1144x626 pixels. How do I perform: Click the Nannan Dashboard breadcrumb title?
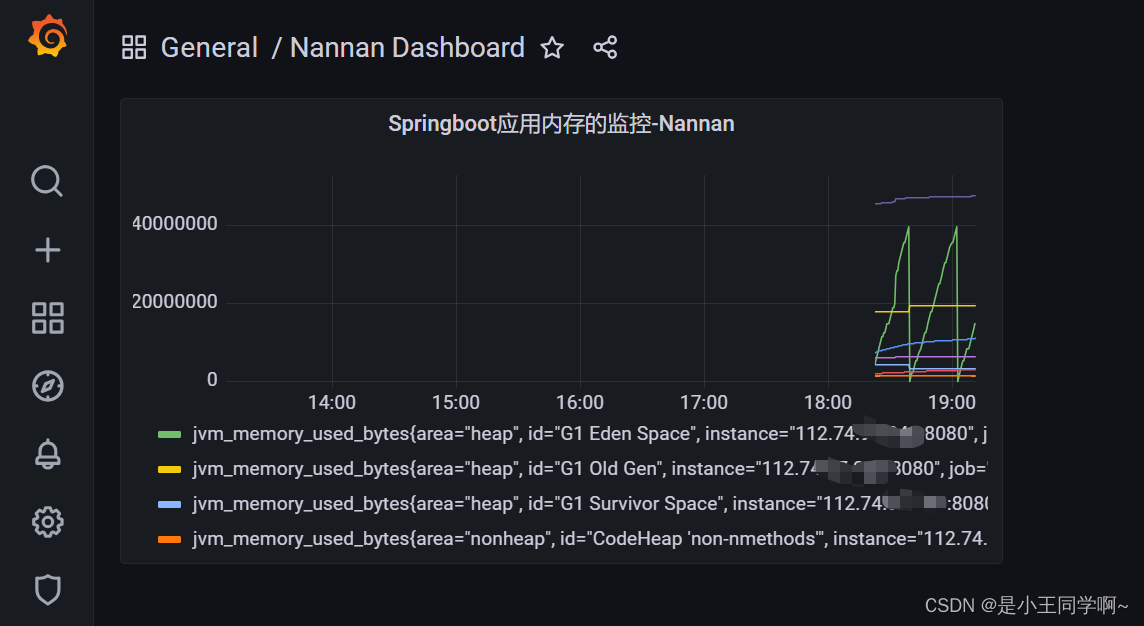point(407,47)
